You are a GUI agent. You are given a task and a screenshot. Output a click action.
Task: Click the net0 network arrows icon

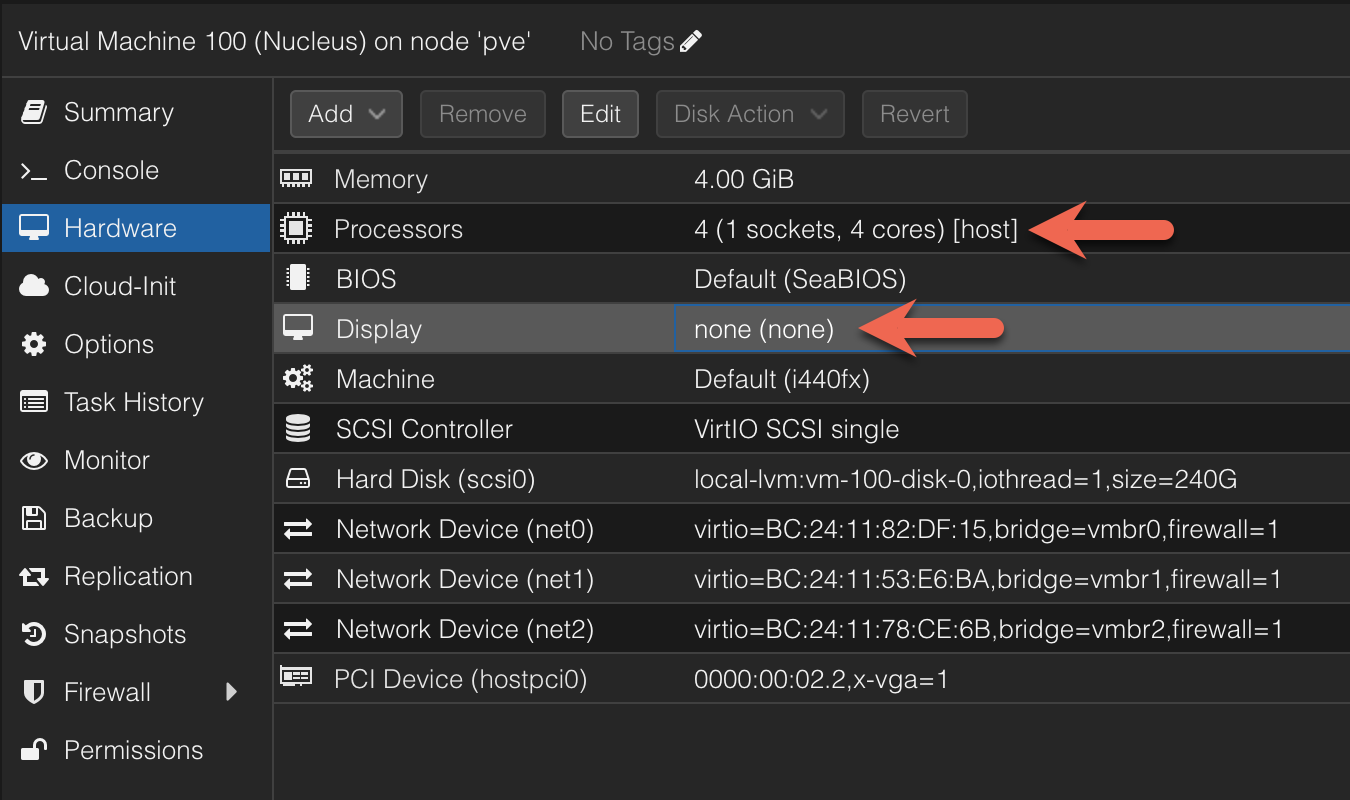298,529
